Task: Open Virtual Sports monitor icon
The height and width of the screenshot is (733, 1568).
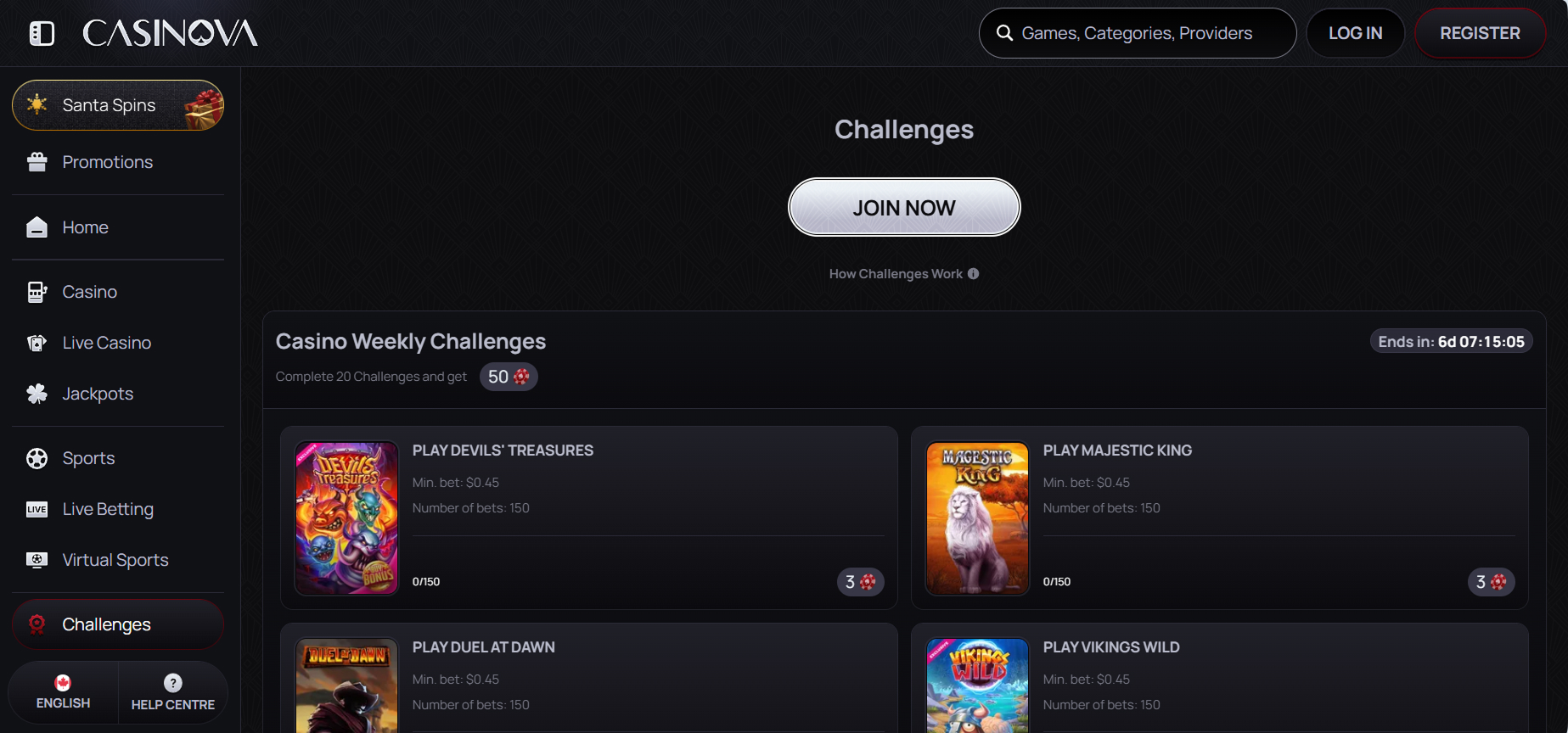Action: tap(37, 560)
